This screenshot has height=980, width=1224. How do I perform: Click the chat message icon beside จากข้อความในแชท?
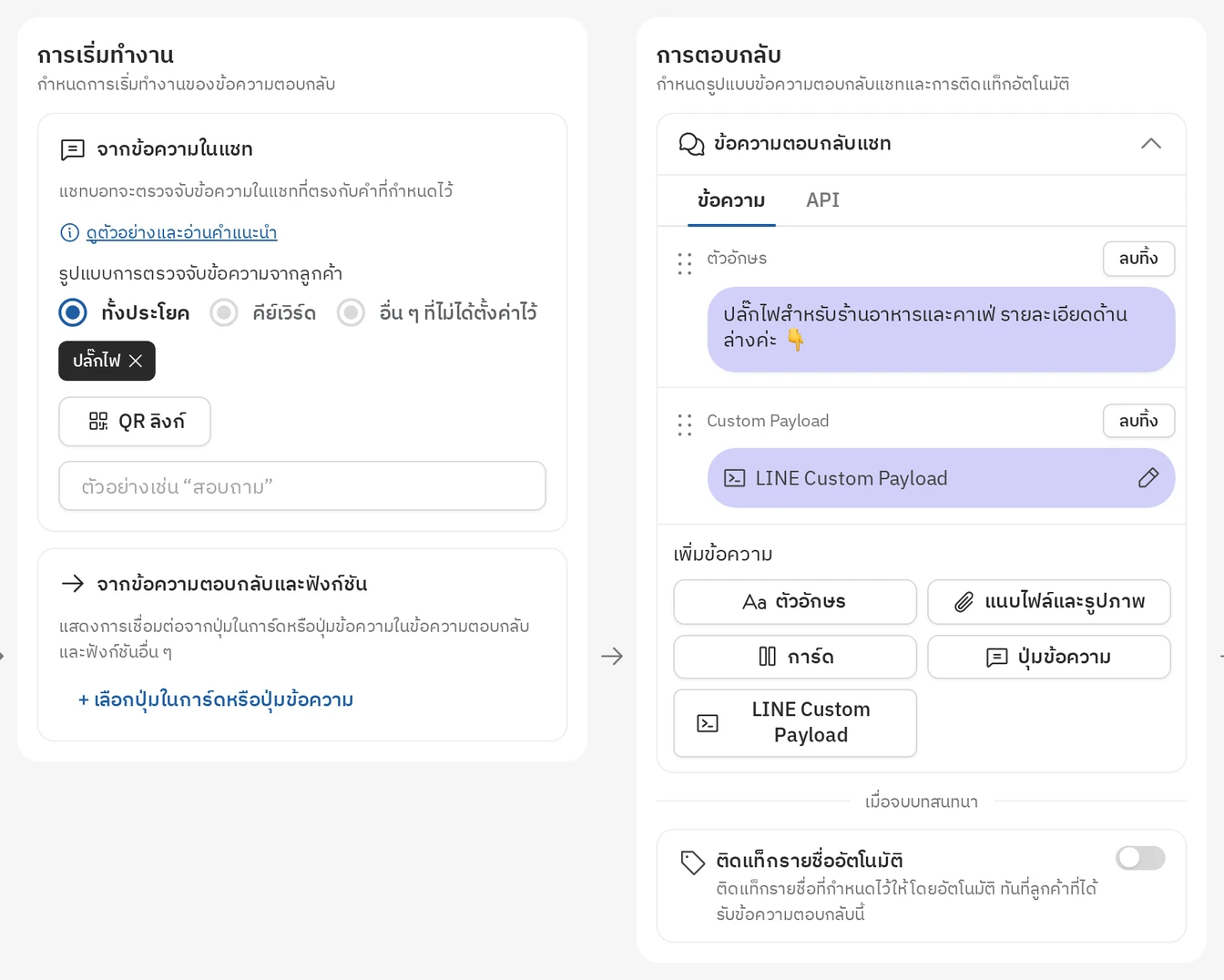click(x=73, y=149)
